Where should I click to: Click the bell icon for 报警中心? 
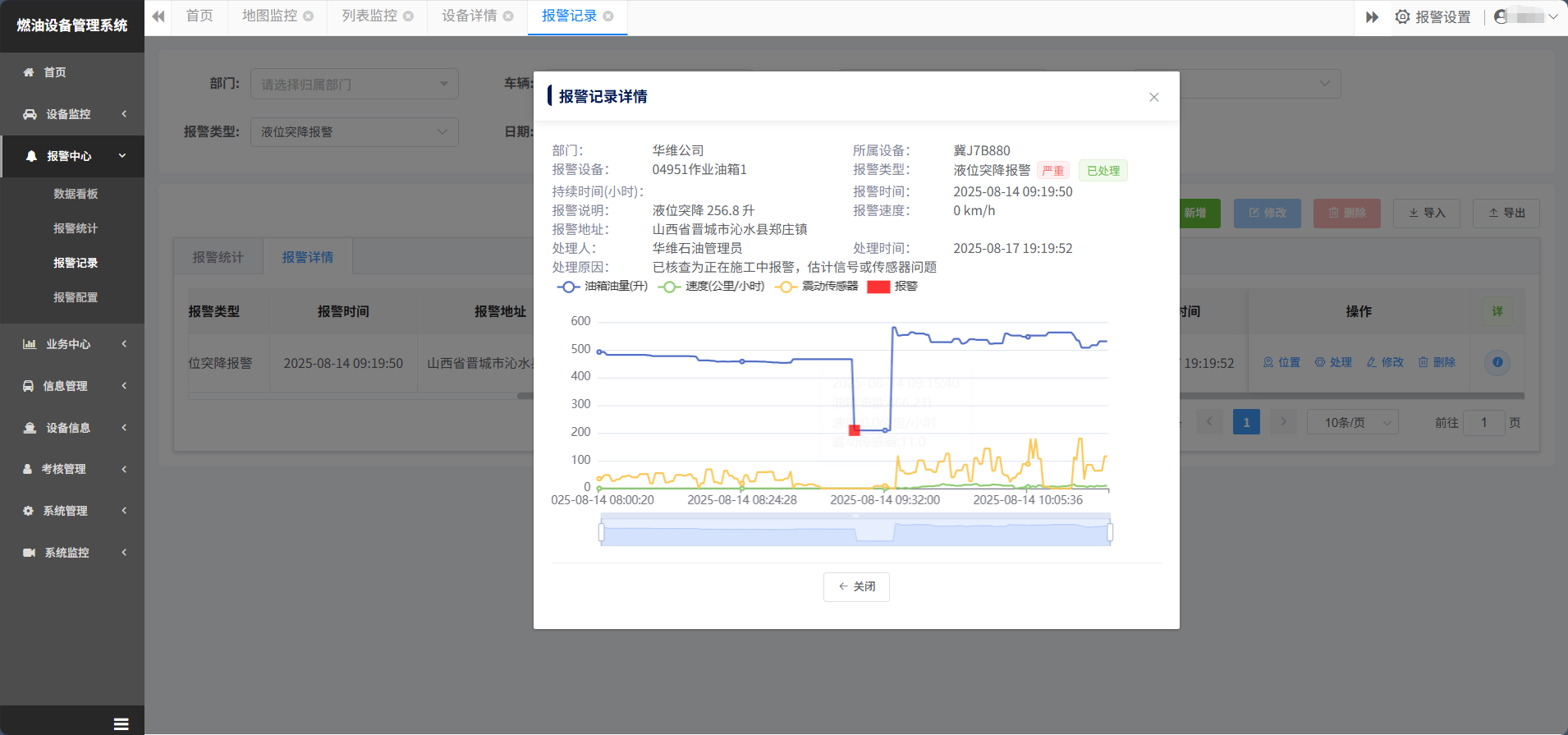pyautogui.click(x=31, y=156)
